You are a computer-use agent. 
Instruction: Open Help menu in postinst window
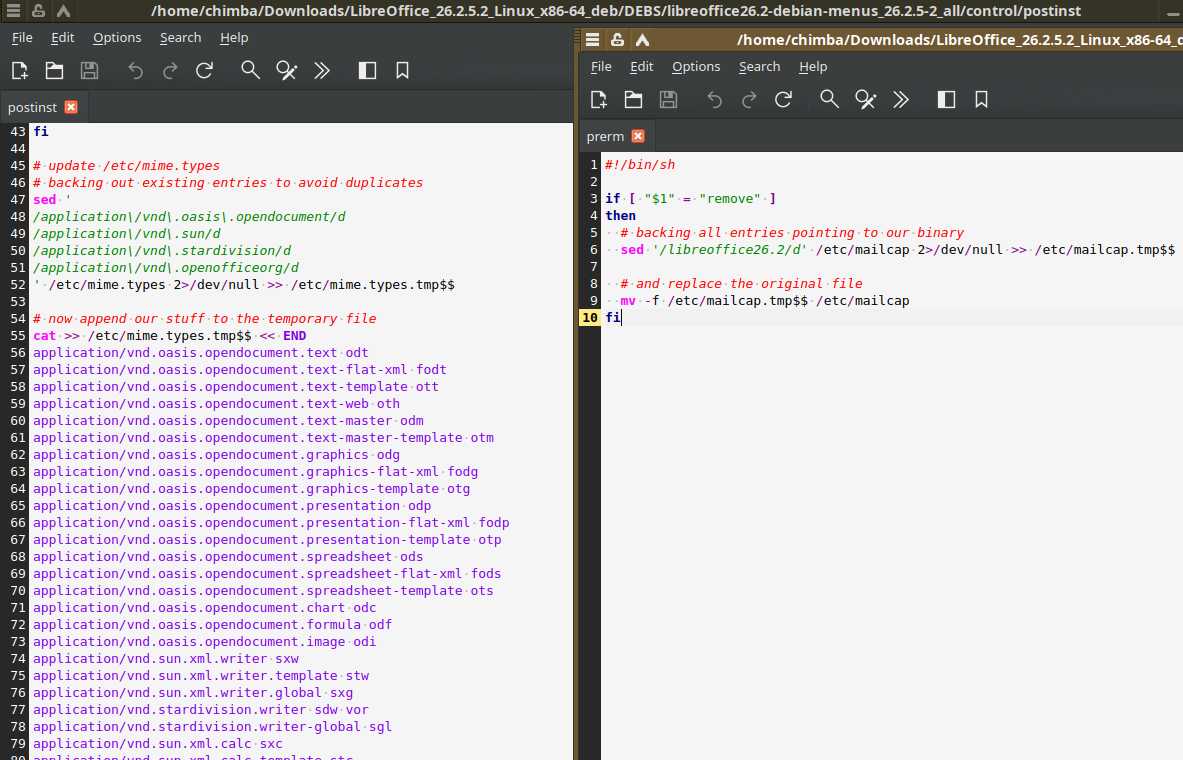pyautogui.click(x=234, y=38)
